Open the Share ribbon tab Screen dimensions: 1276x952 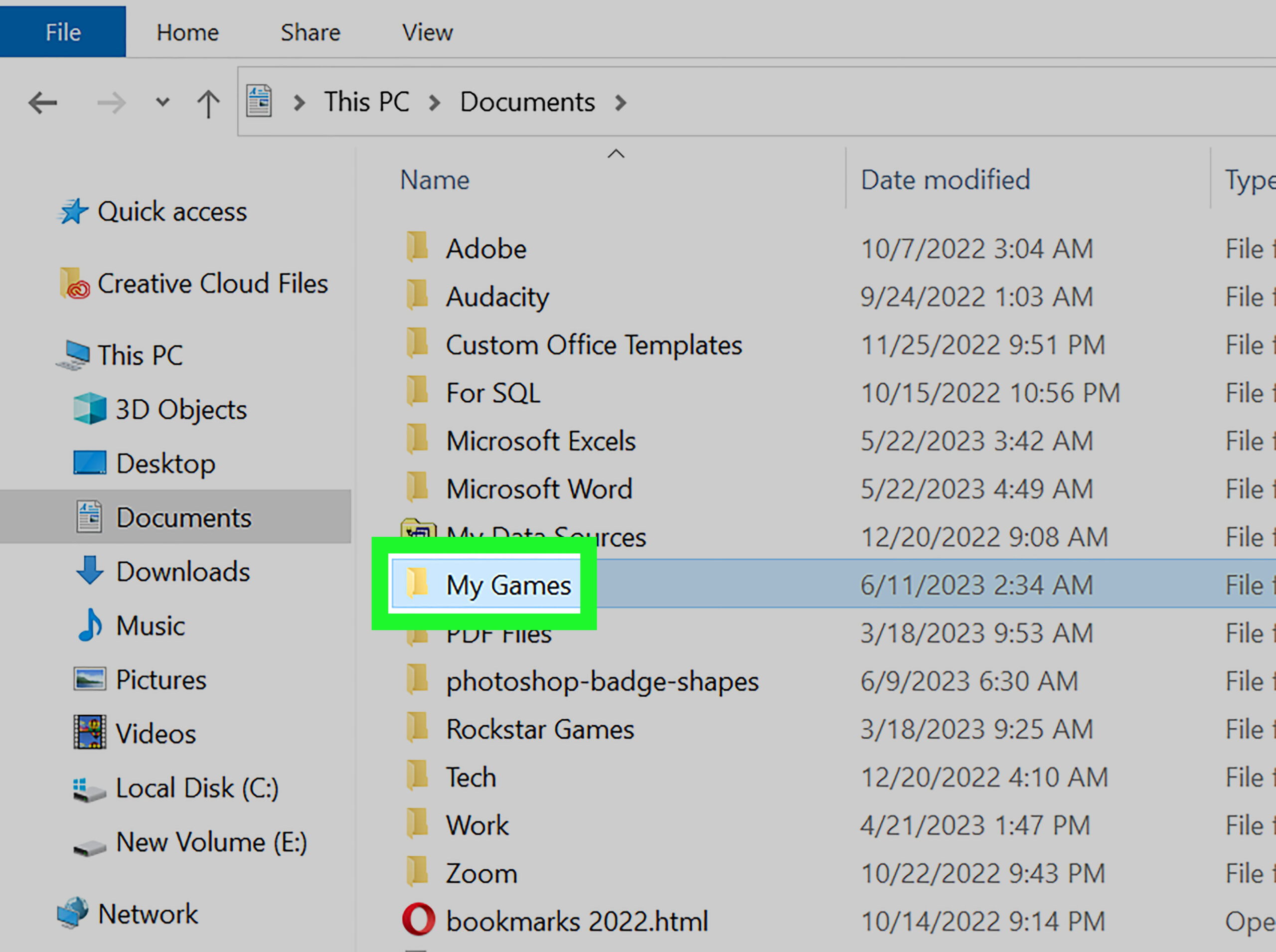tap(310, 32)
